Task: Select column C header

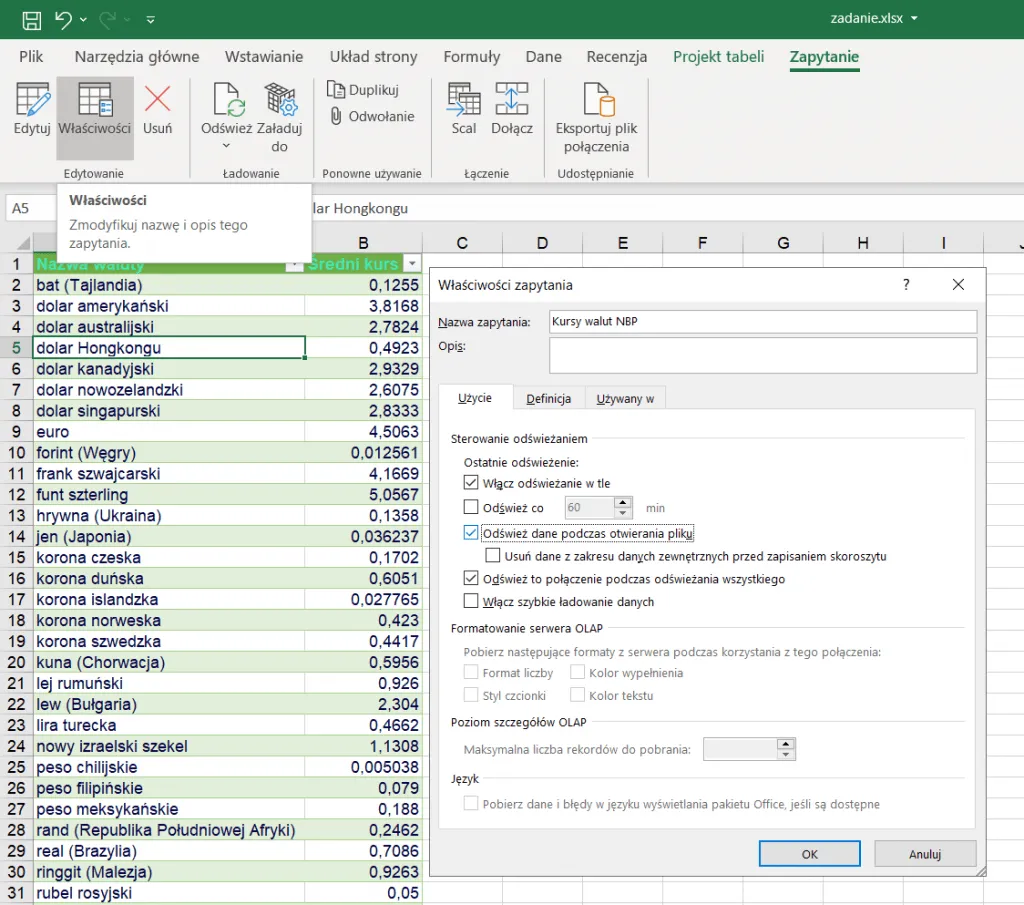Action: tap(462, 243)
